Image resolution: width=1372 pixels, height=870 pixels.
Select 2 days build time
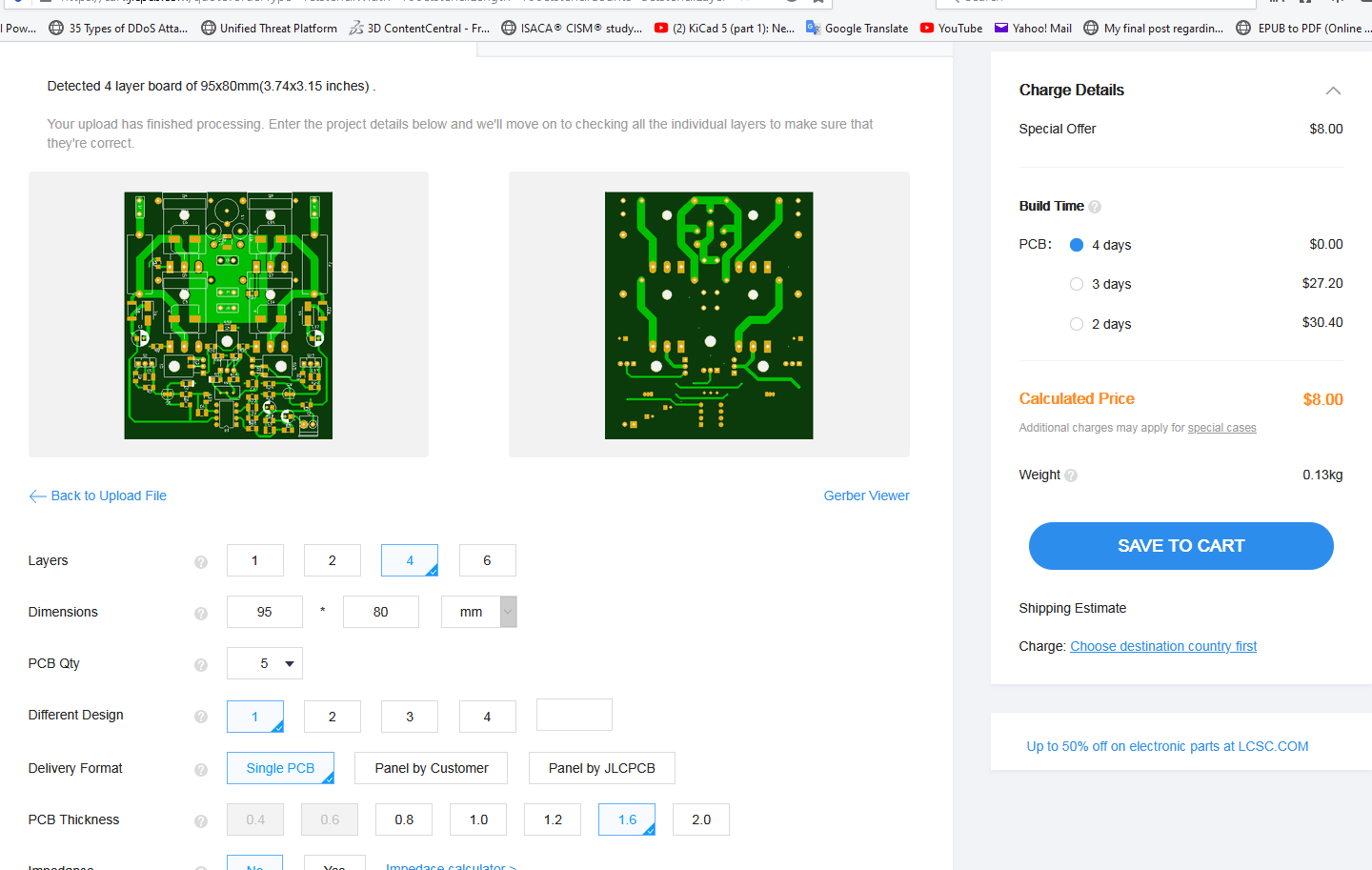(x=1077, y=324)
